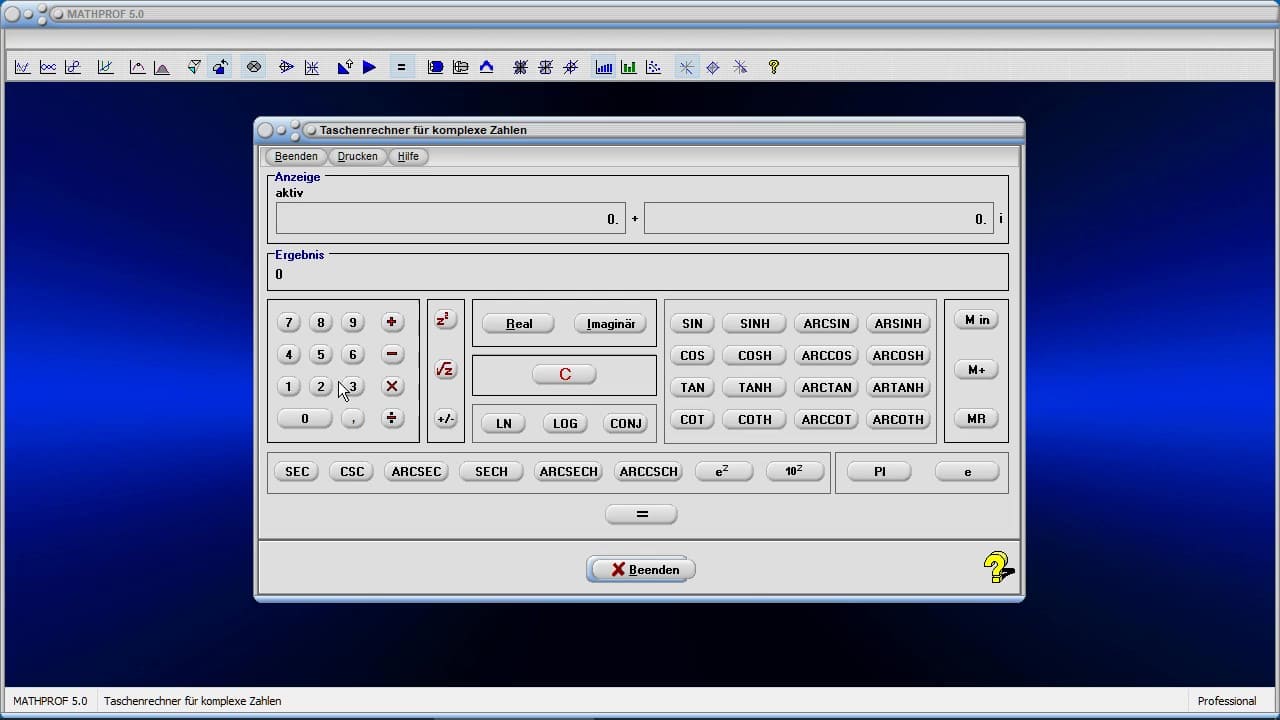Click the COSH function button
This screenshot has height=720, width=1280.
(x=755, y=355)
